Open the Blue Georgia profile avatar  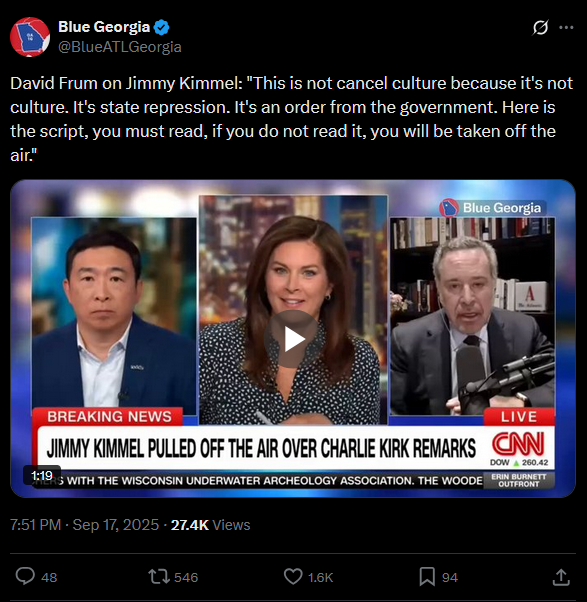pos(30,37)
